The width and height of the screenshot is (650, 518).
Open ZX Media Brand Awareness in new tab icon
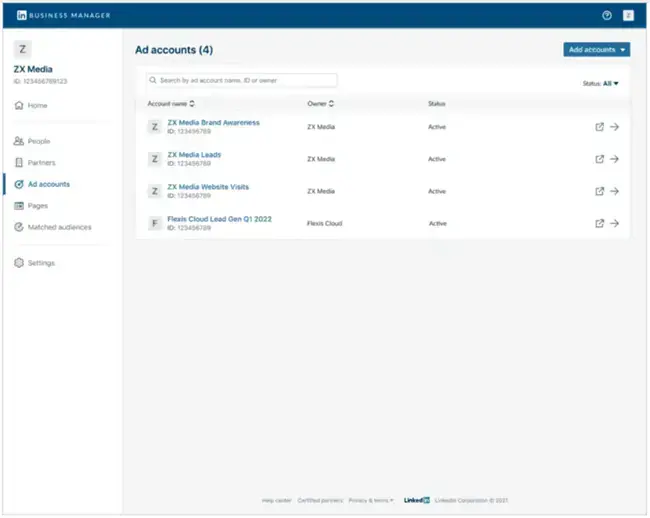[599, 127]
